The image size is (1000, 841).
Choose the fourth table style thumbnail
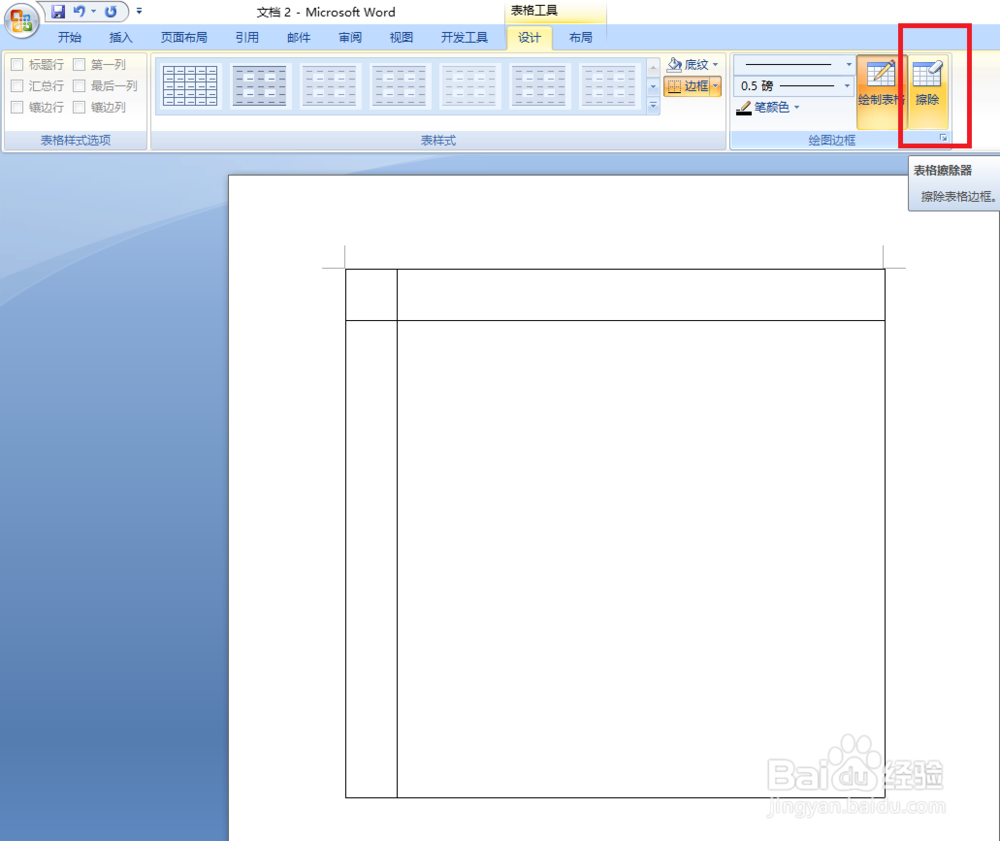click(400, 85)
